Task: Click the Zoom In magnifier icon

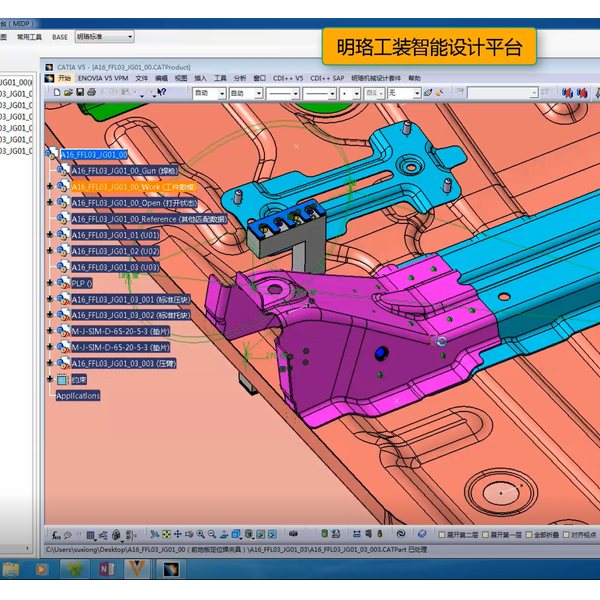Action: (x=200, y=534)
